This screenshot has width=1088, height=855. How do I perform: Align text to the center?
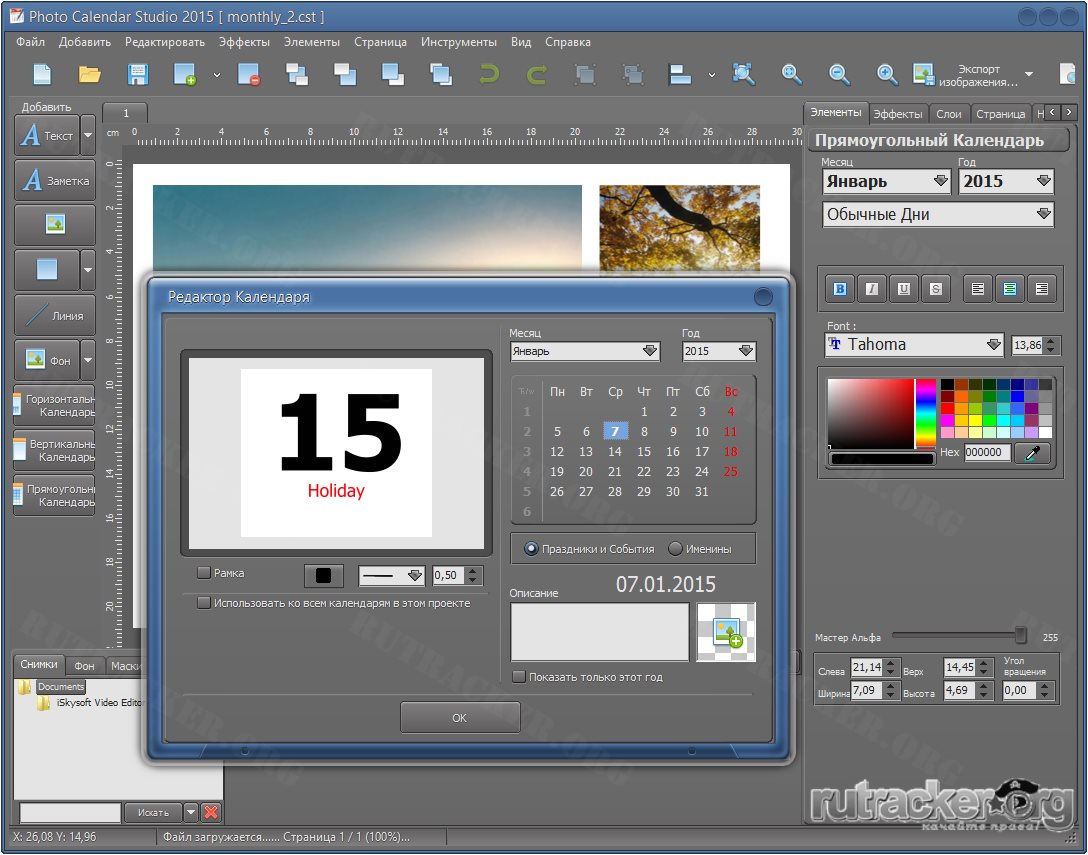pos(1010,289)
